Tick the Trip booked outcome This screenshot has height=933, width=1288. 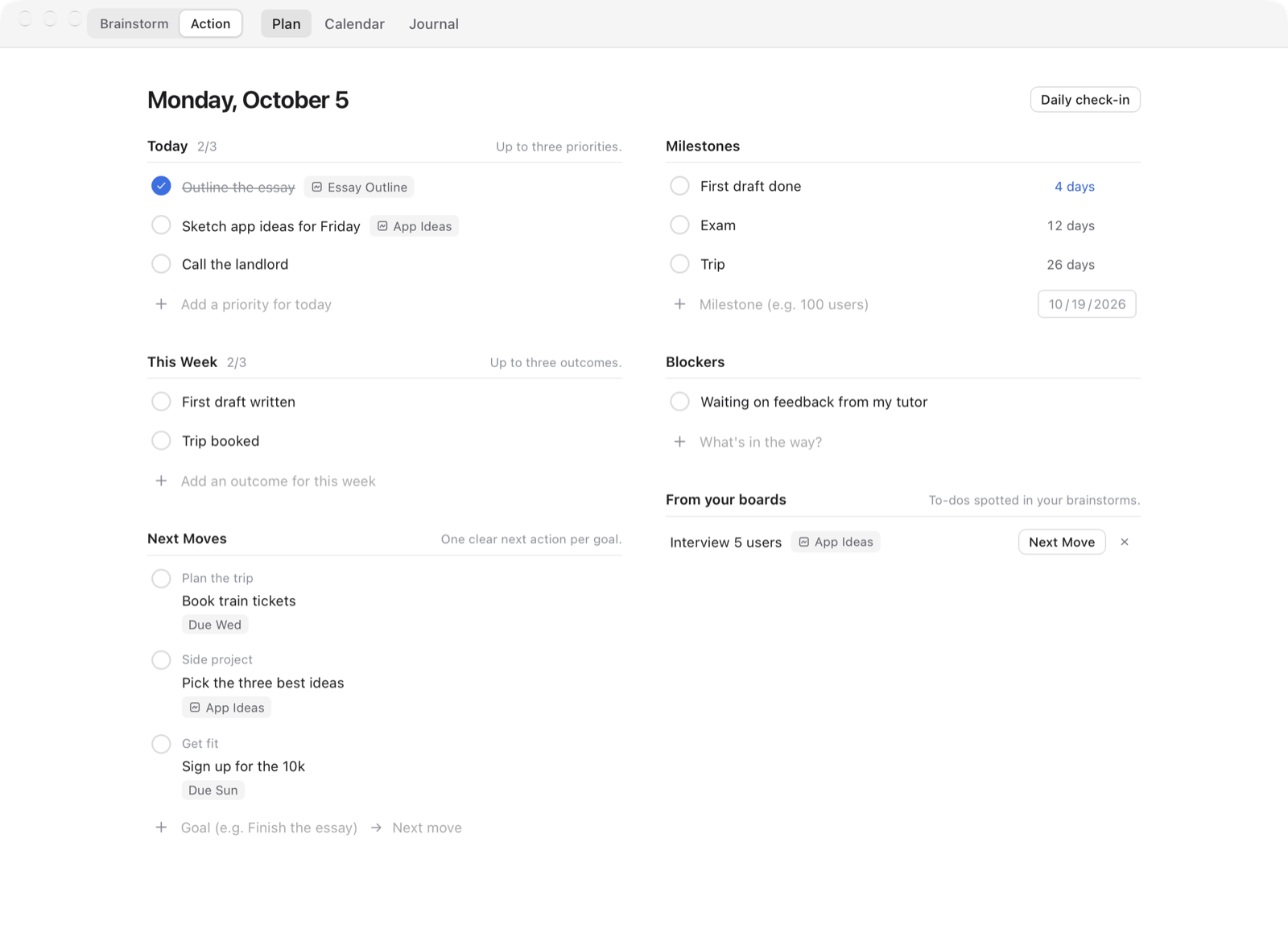point(161,440)
